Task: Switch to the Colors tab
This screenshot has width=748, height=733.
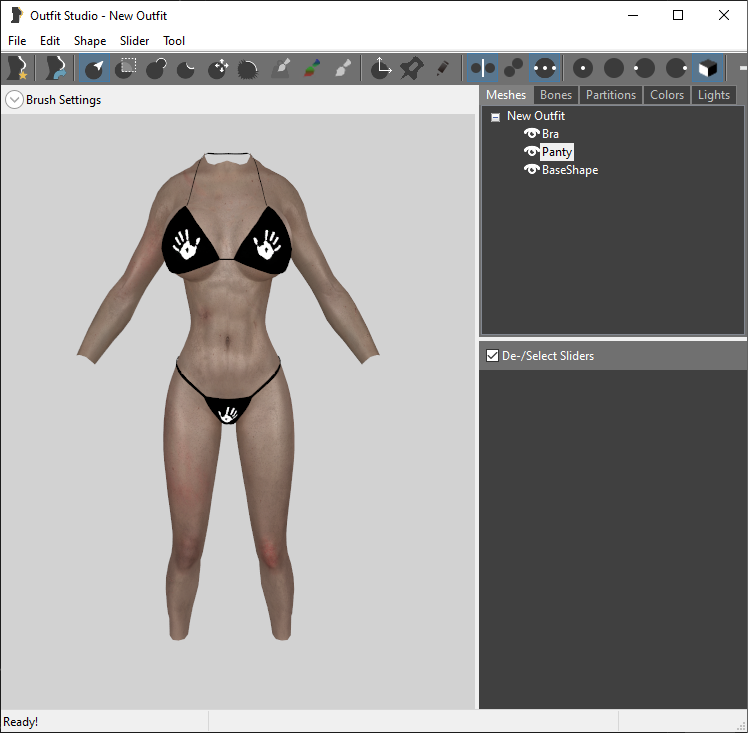Action: click(666, 95)
